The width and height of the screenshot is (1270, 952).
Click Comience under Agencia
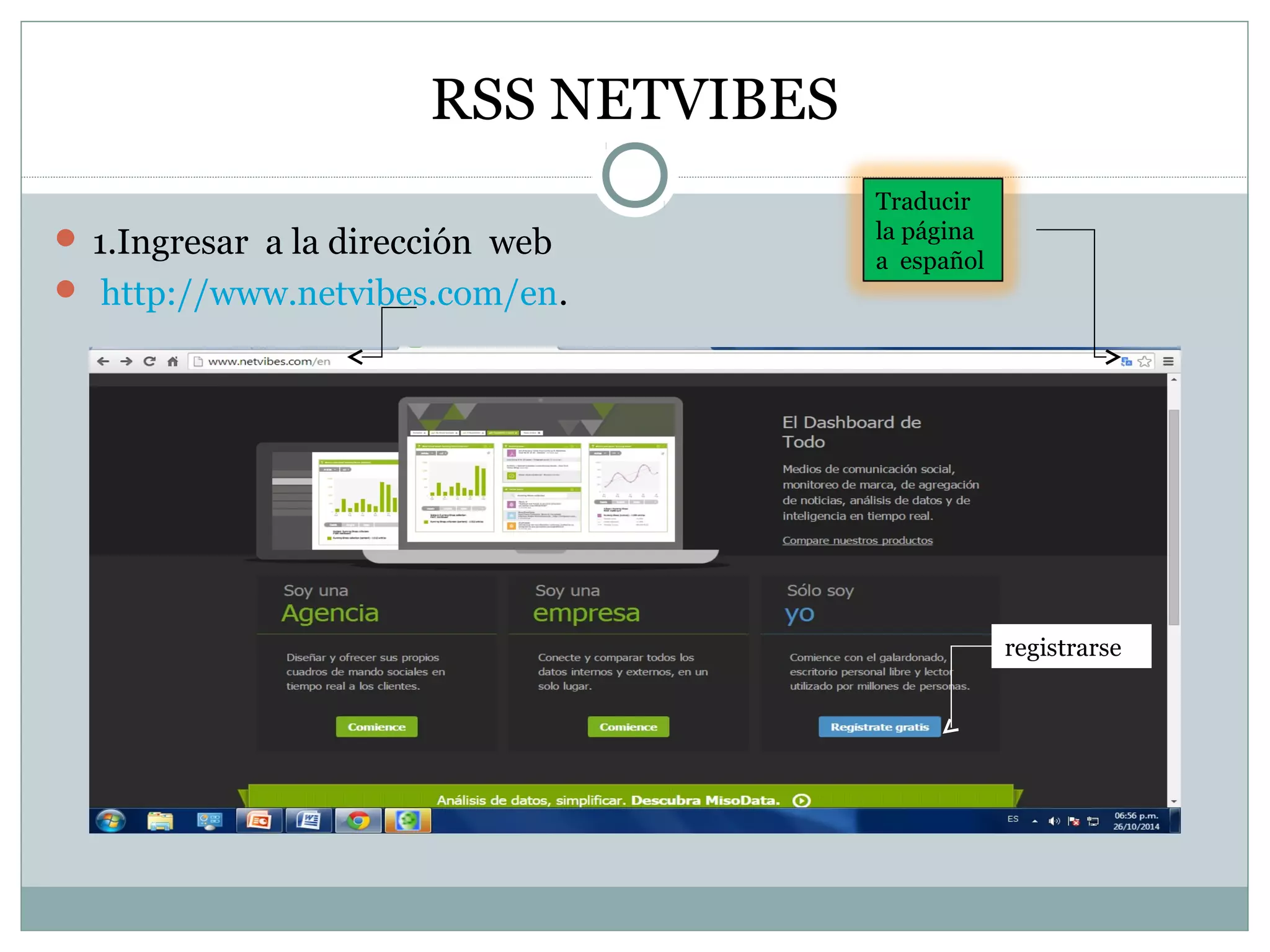tap(376, 727)
